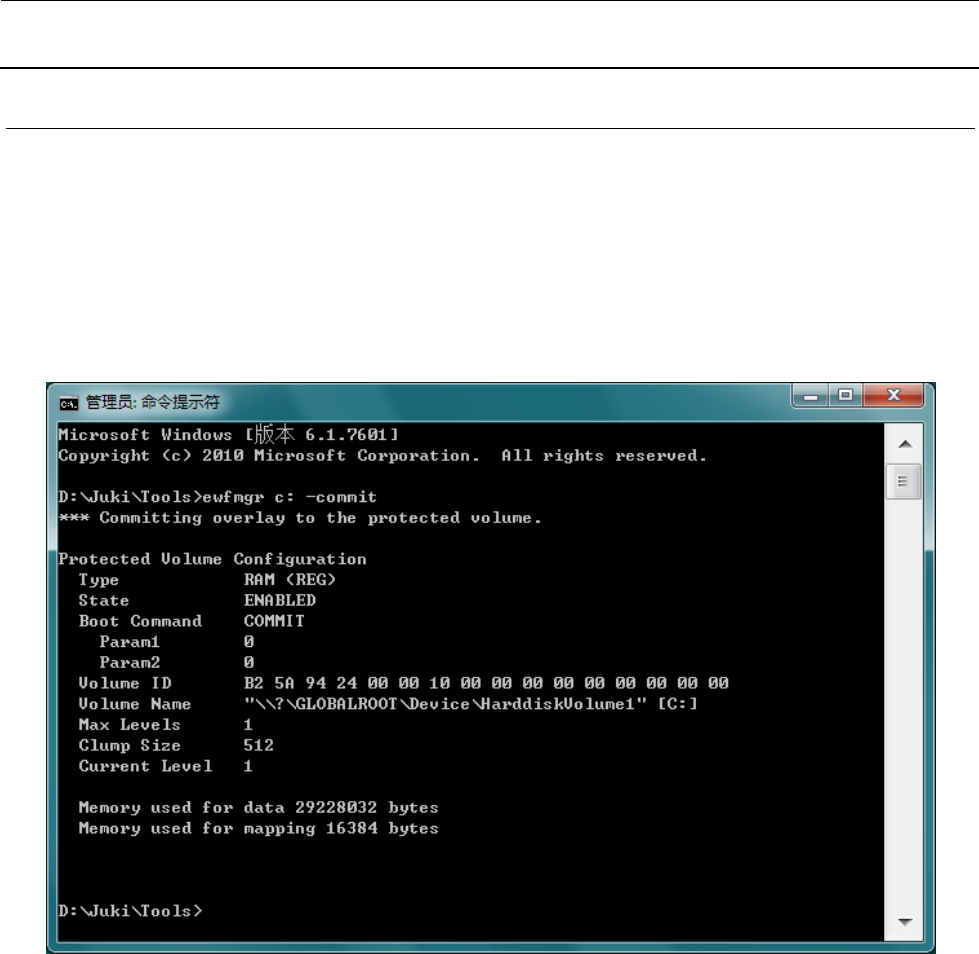Click the Param1 value 0

coord(248,642)
